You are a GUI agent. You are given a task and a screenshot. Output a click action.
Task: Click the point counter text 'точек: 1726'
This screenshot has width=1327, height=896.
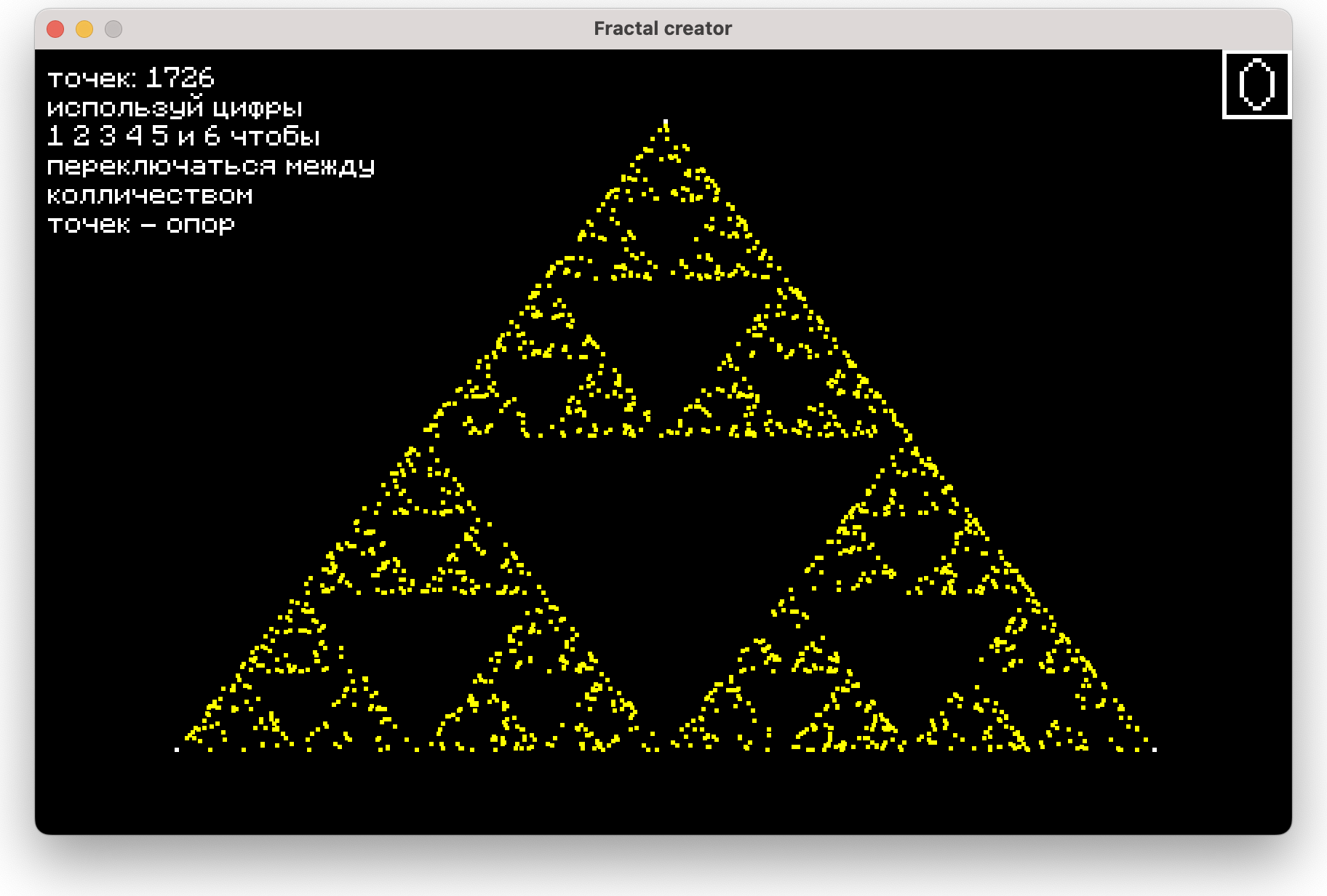click(131, 78)
